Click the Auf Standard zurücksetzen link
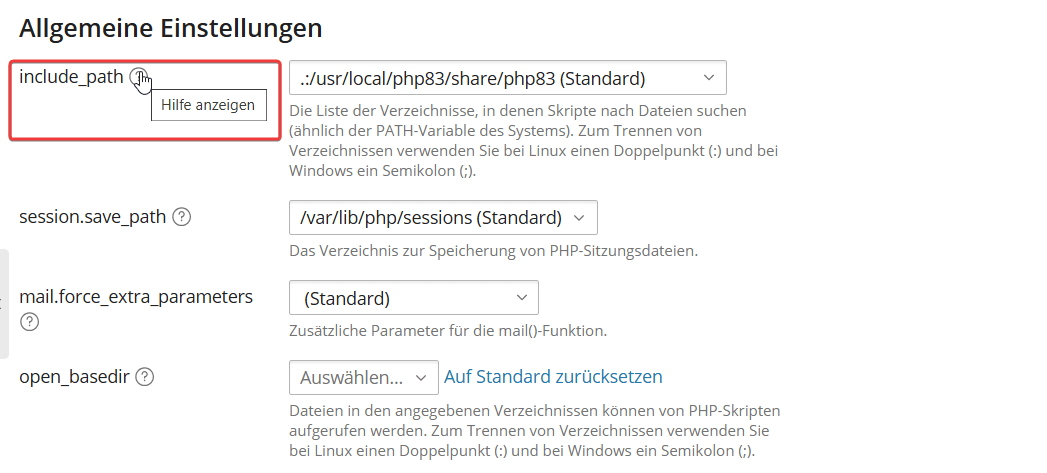Viewport: 1047px width, 473px height. (553, 377)
